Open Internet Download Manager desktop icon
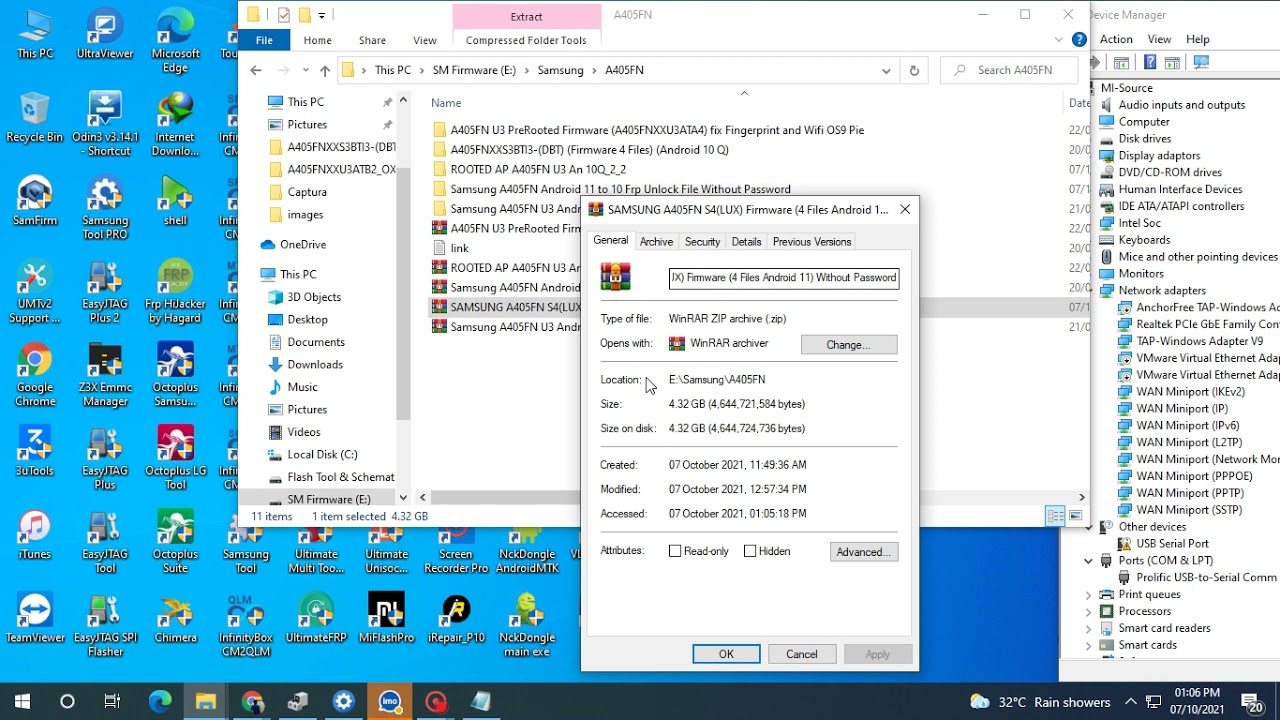Image resolution: width=1280 pixels, height=720 pixels. pyautogui.click(x=175, y=125)
